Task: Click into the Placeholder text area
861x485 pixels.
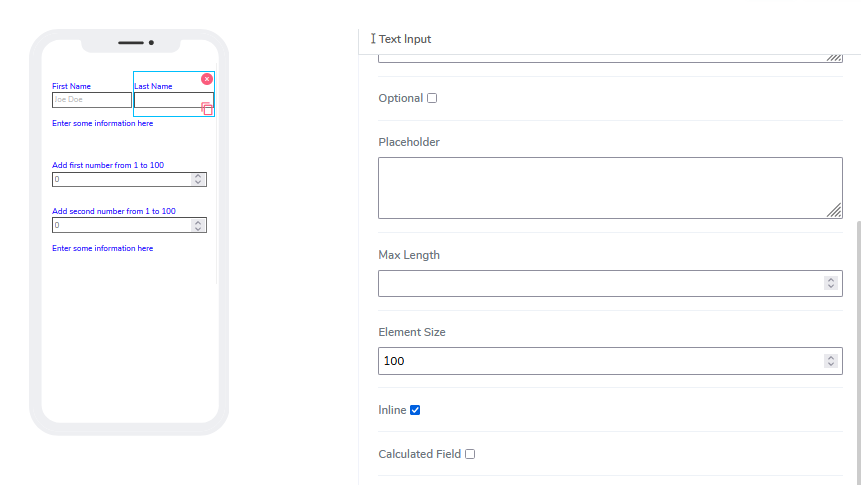Action: [x=600, y=187]
